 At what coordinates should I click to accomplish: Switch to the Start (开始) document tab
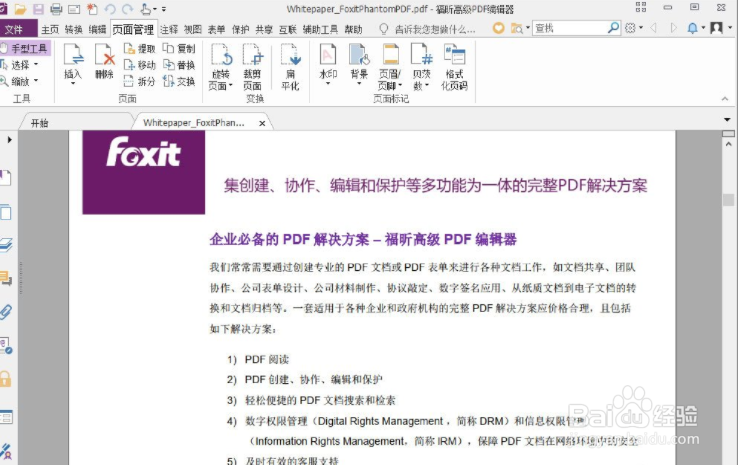[40, 123]
